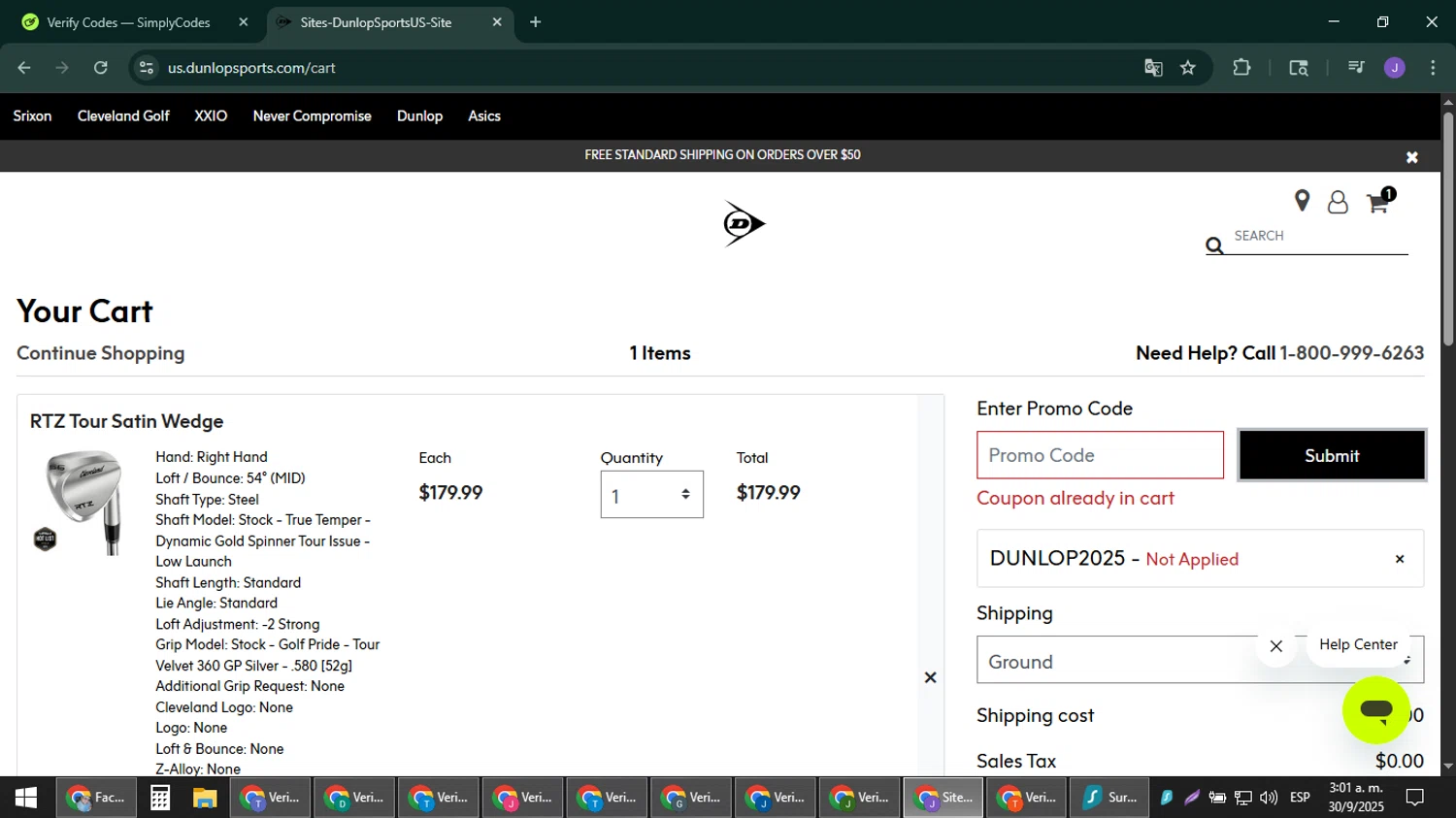Remove RTZ Tour Satin Wedge item
1456x818 pixels.
(930, 677)
